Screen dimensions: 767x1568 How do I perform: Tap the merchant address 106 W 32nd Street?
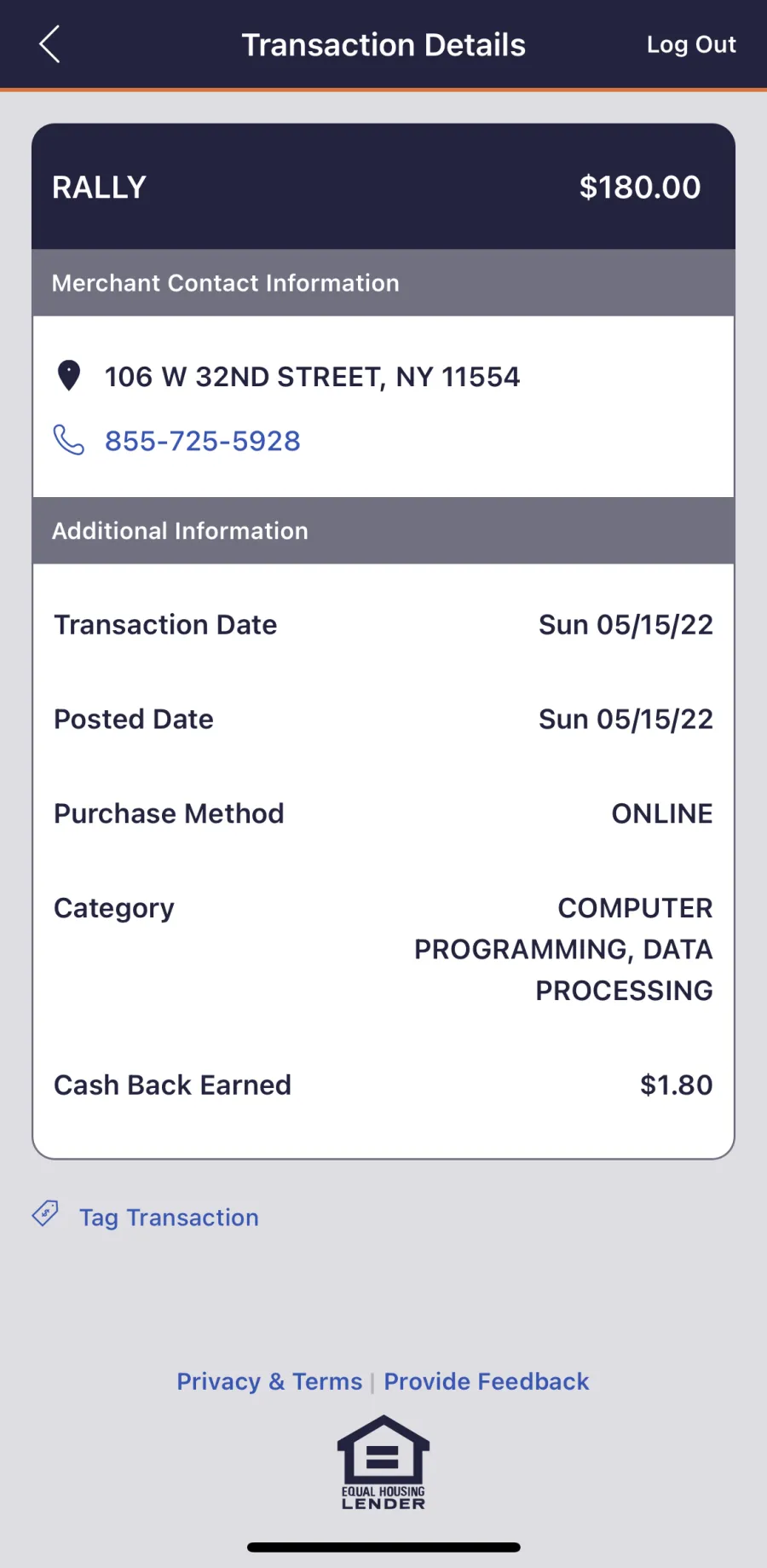(x=312, y=377)
